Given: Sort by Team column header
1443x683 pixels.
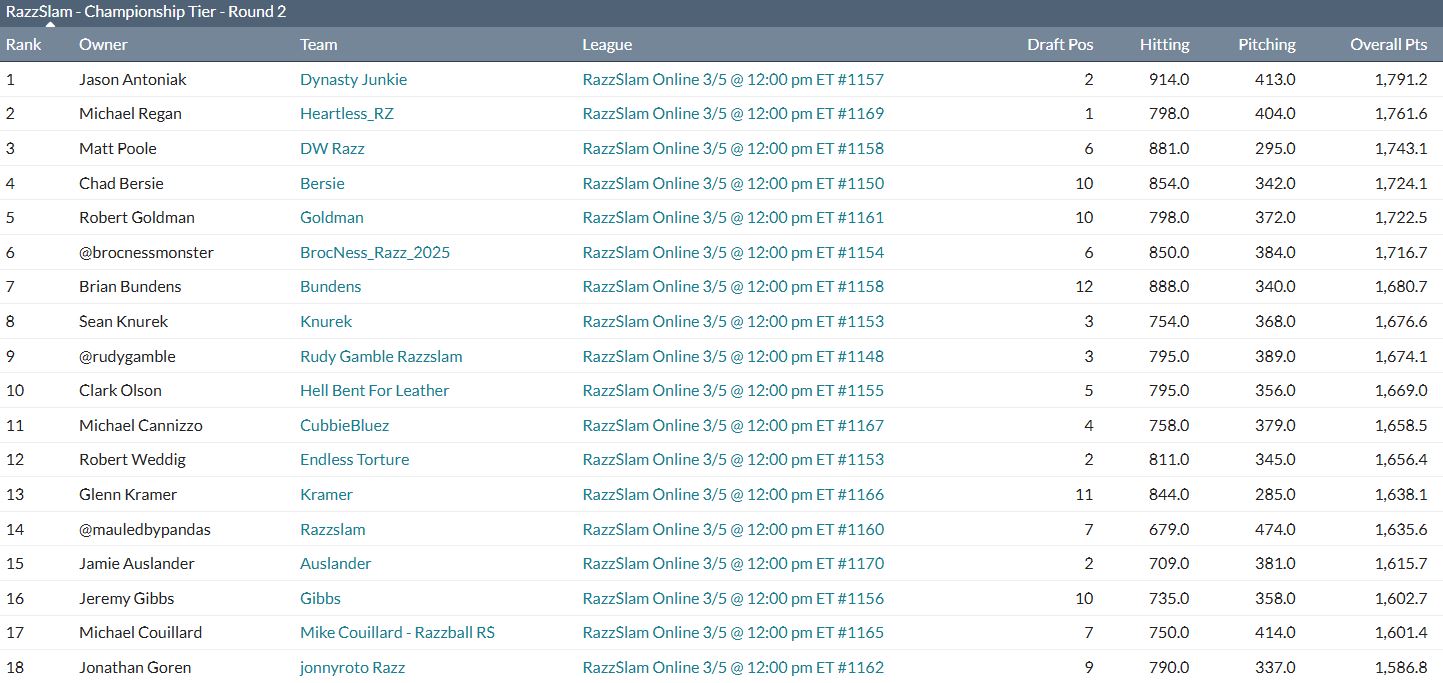Looking at the screenshot, I should [x=319, y=44].
